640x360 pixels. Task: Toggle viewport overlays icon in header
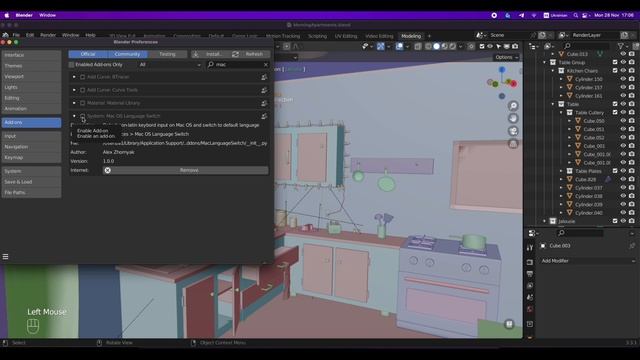[x=399, y=47]
